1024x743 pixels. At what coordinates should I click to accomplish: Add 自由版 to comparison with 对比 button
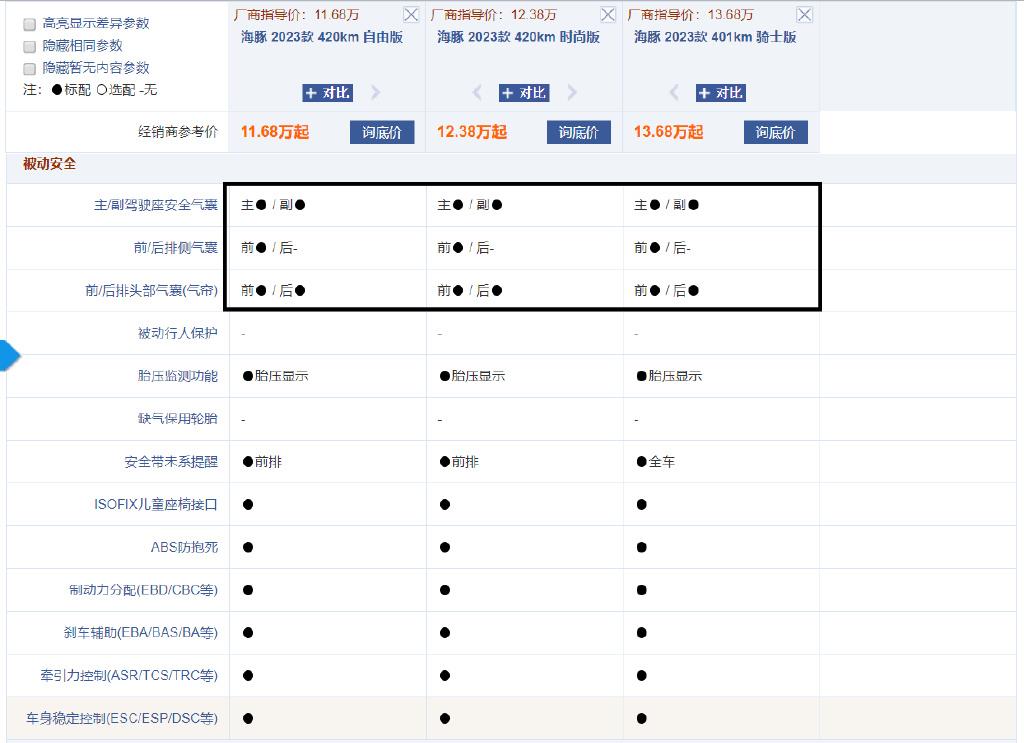click(x=328, y=93)
